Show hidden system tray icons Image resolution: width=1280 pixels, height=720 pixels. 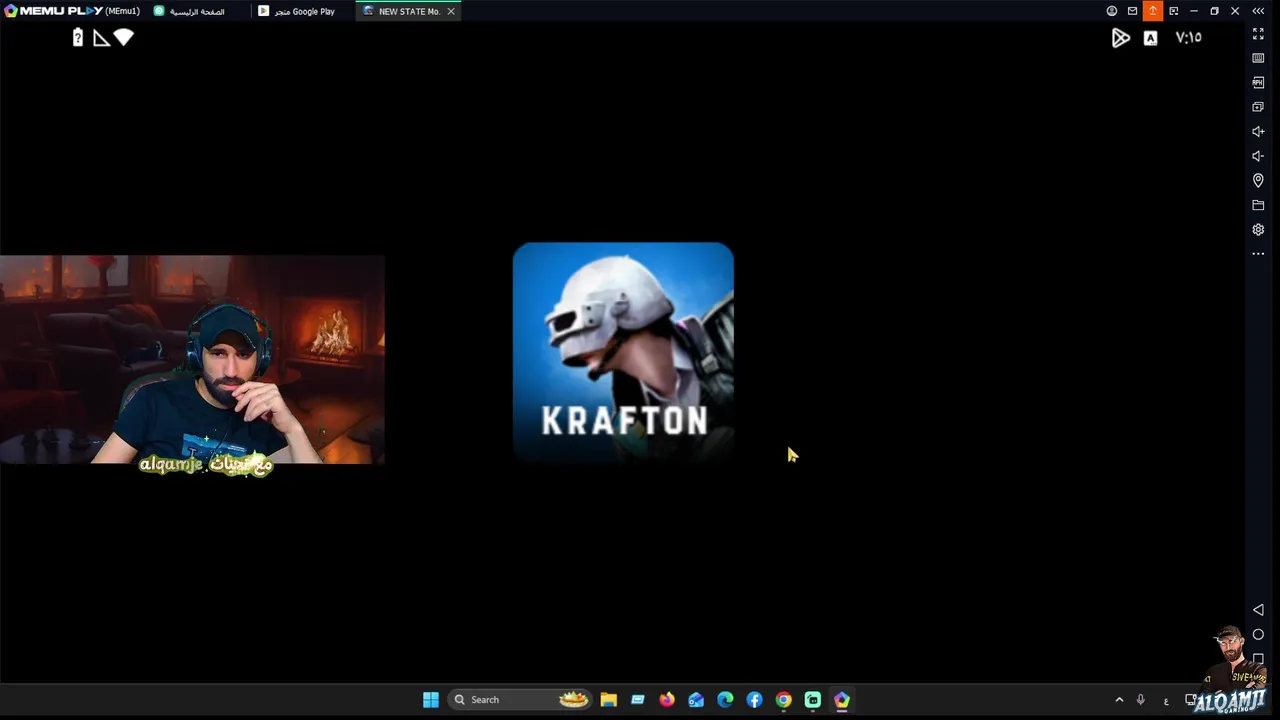(1119, 700)
